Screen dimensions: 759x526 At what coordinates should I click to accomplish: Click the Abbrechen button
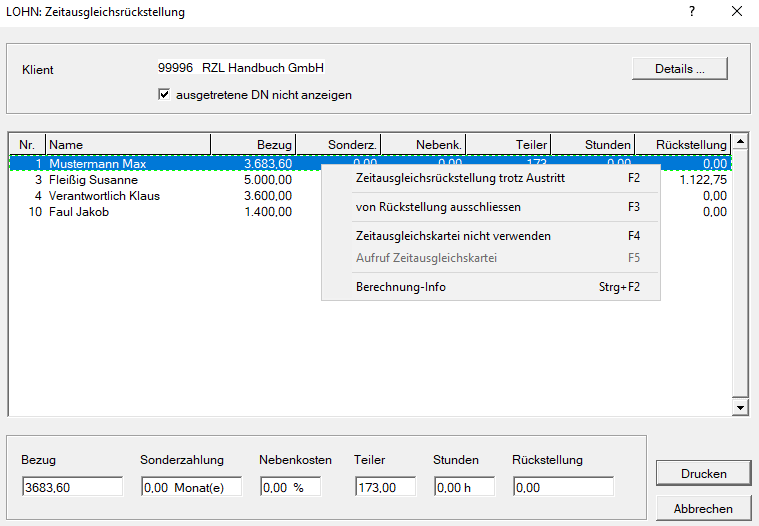point(702,508)
